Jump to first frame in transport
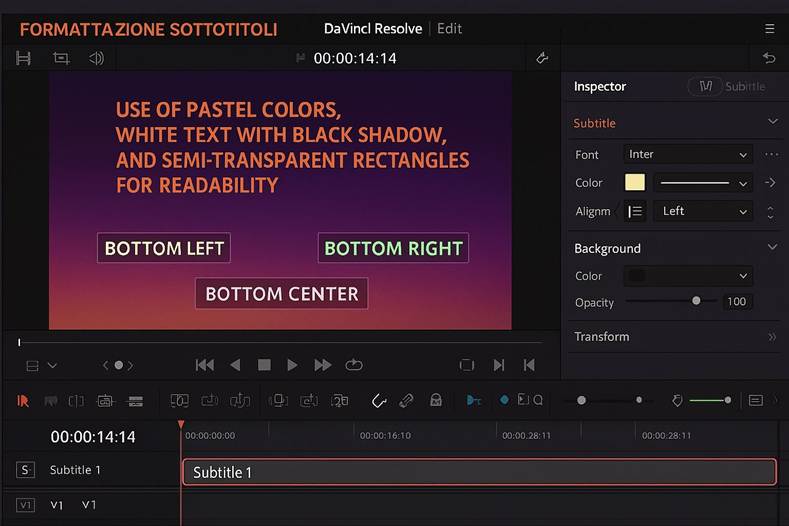This screenshot has height=526, width=789. click(205, 365)
